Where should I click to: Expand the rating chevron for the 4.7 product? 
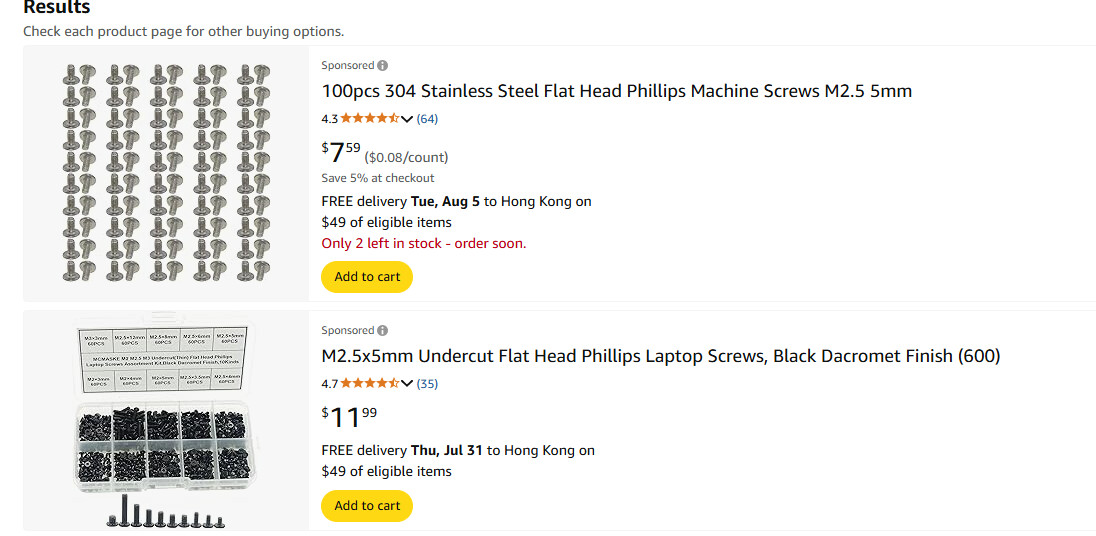407,384
